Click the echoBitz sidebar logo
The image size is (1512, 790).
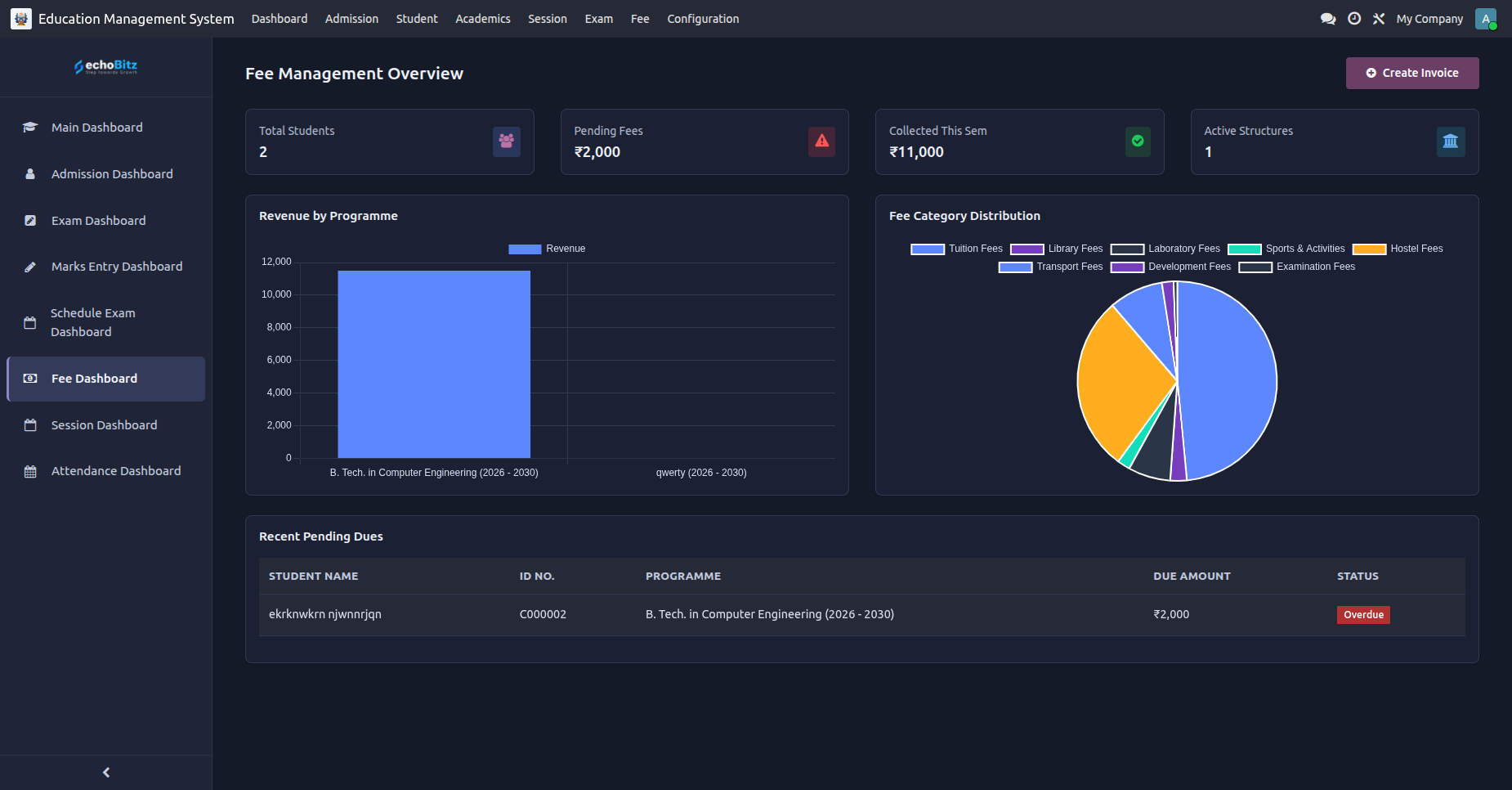106,66
